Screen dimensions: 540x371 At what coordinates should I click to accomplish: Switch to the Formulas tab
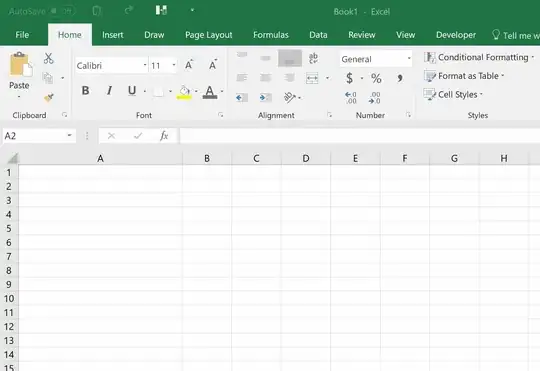click(271, 35)
